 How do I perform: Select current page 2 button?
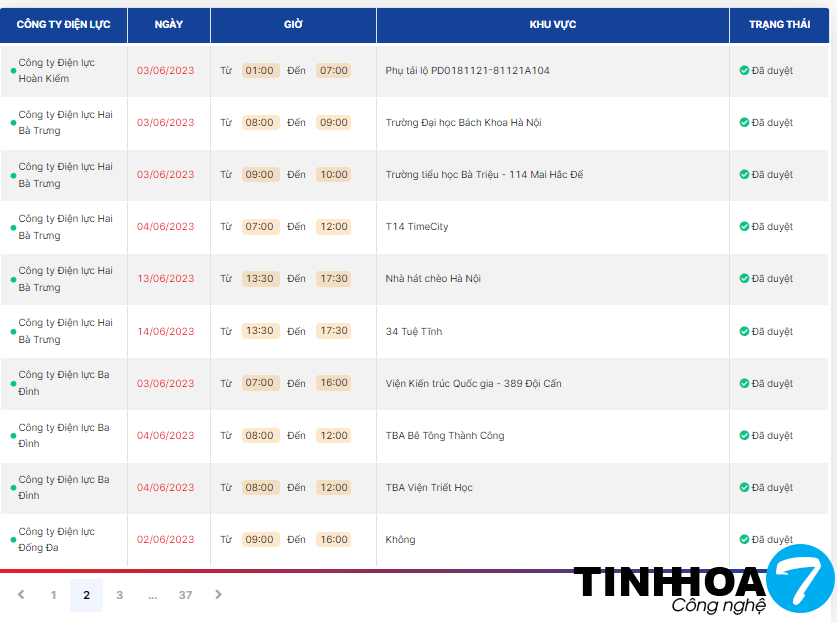[86, 595]
